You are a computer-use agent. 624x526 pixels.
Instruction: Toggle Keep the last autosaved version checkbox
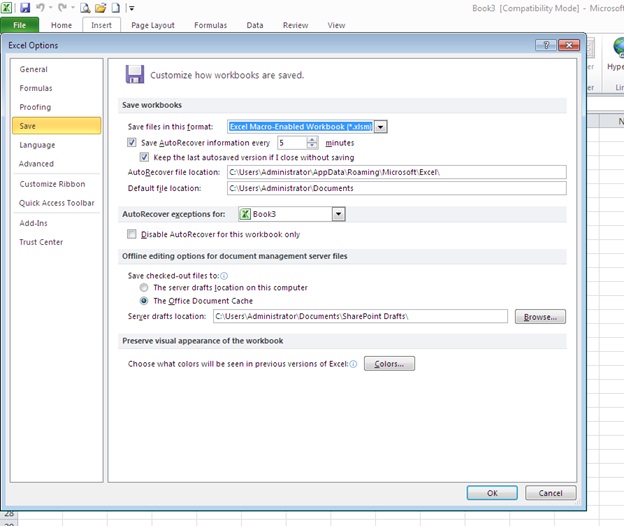click(x=144, y=157)
